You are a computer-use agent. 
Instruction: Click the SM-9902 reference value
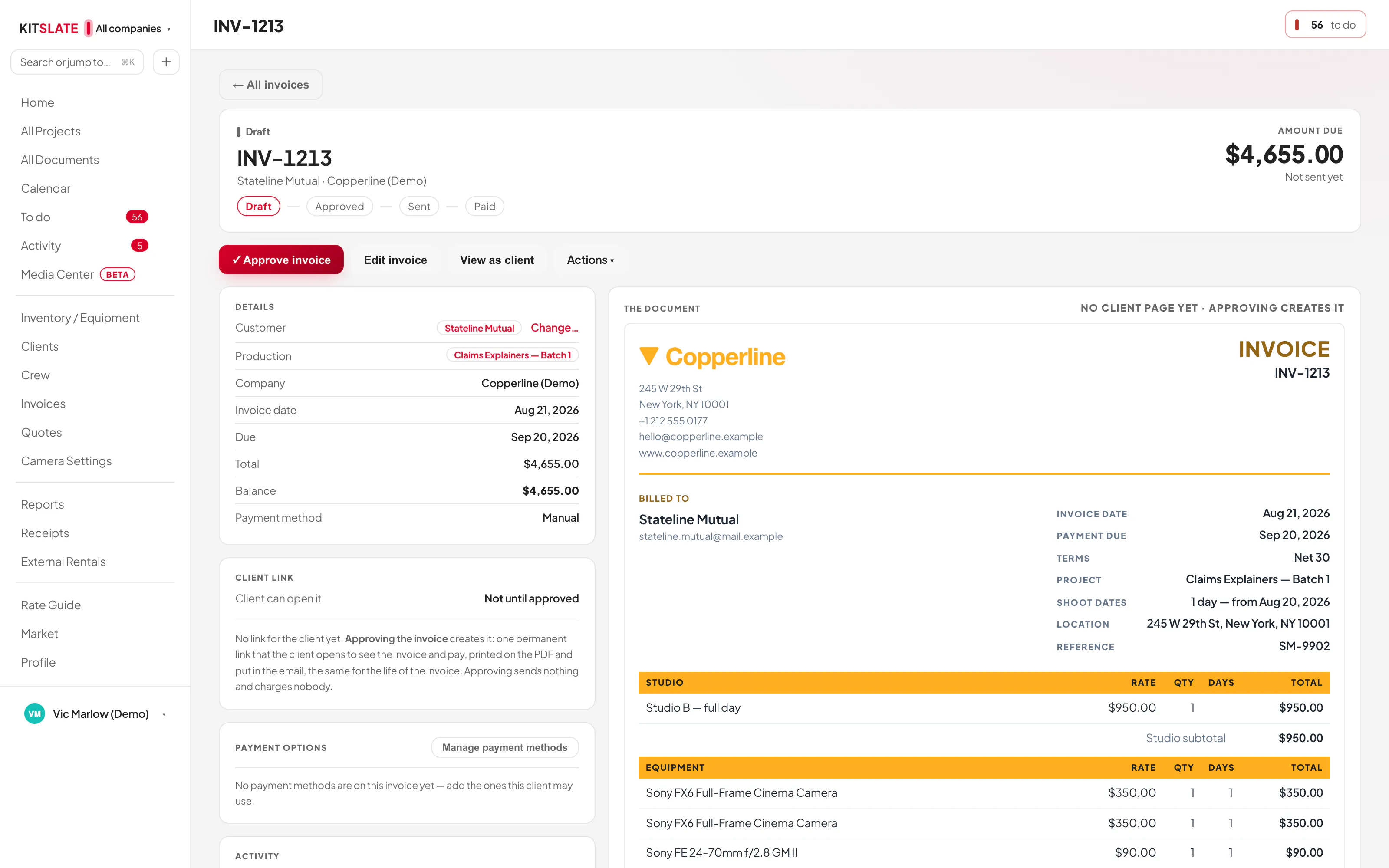pos(1304,646)
